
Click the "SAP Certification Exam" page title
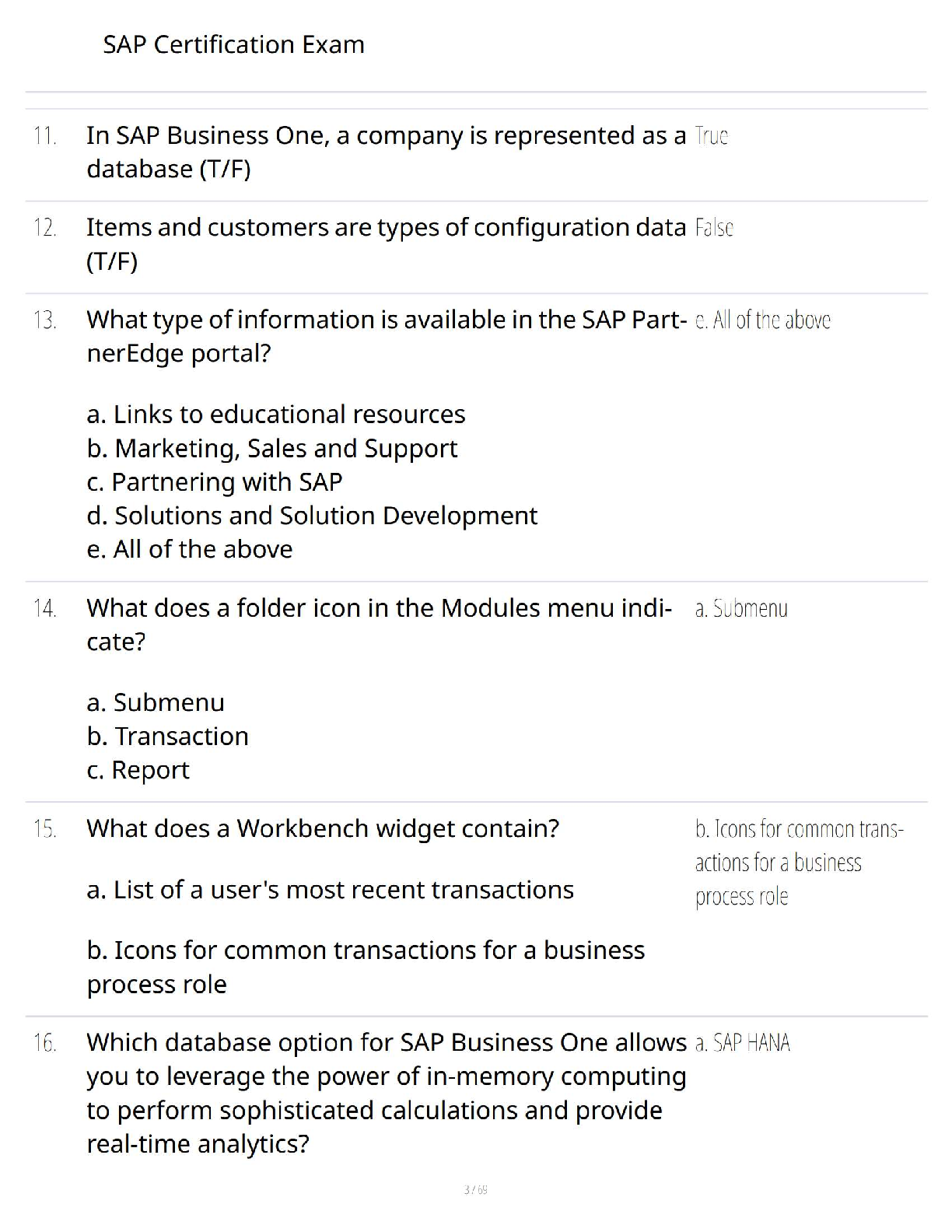pyautogui.click(x=233, y=44)
